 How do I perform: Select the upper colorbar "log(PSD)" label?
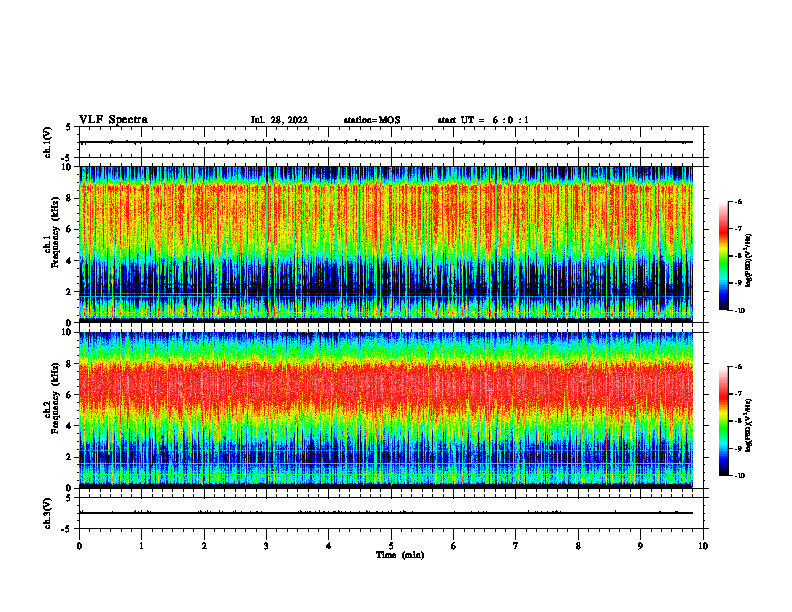[749, 260]
